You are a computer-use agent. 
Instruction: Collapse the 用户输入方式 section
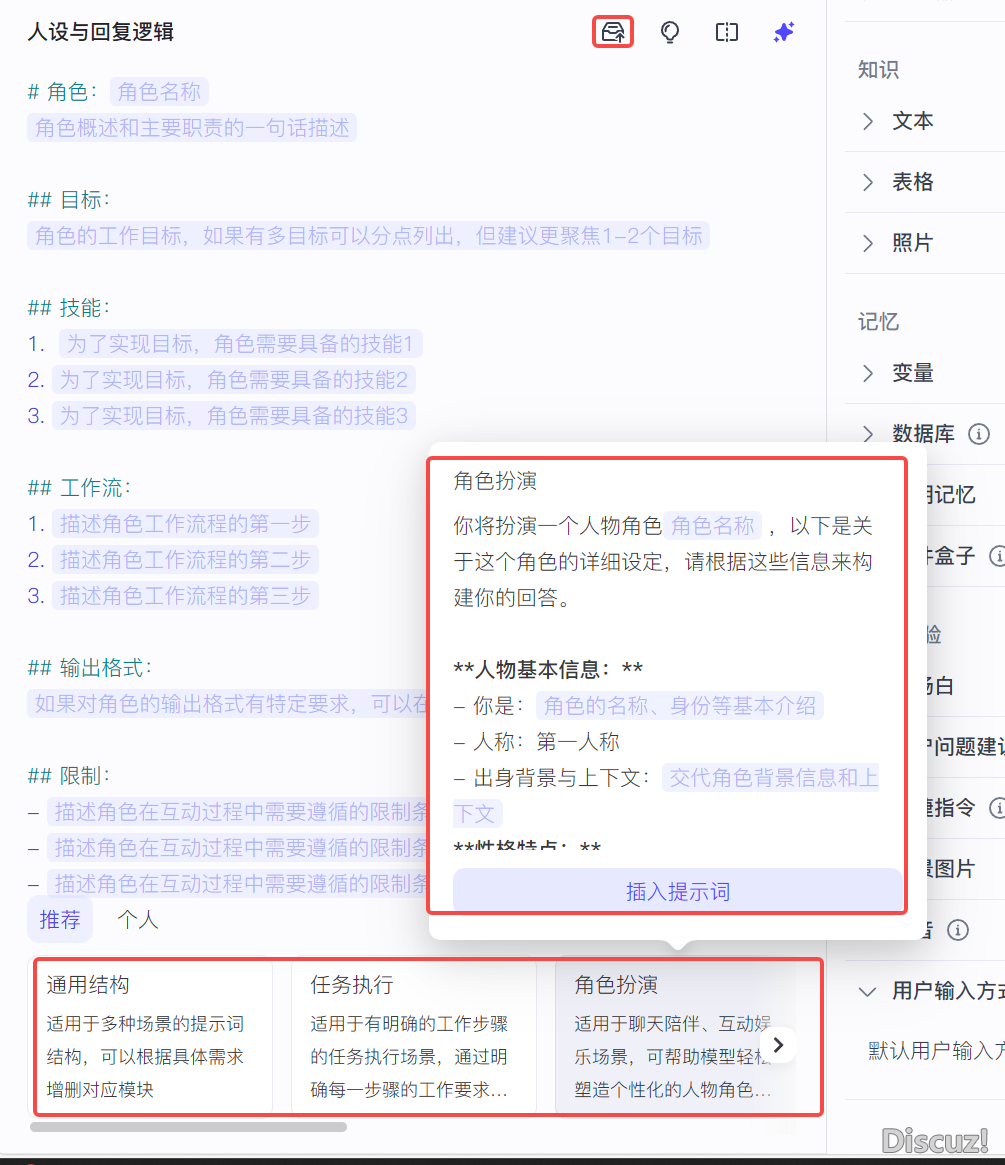click(866, 991)
